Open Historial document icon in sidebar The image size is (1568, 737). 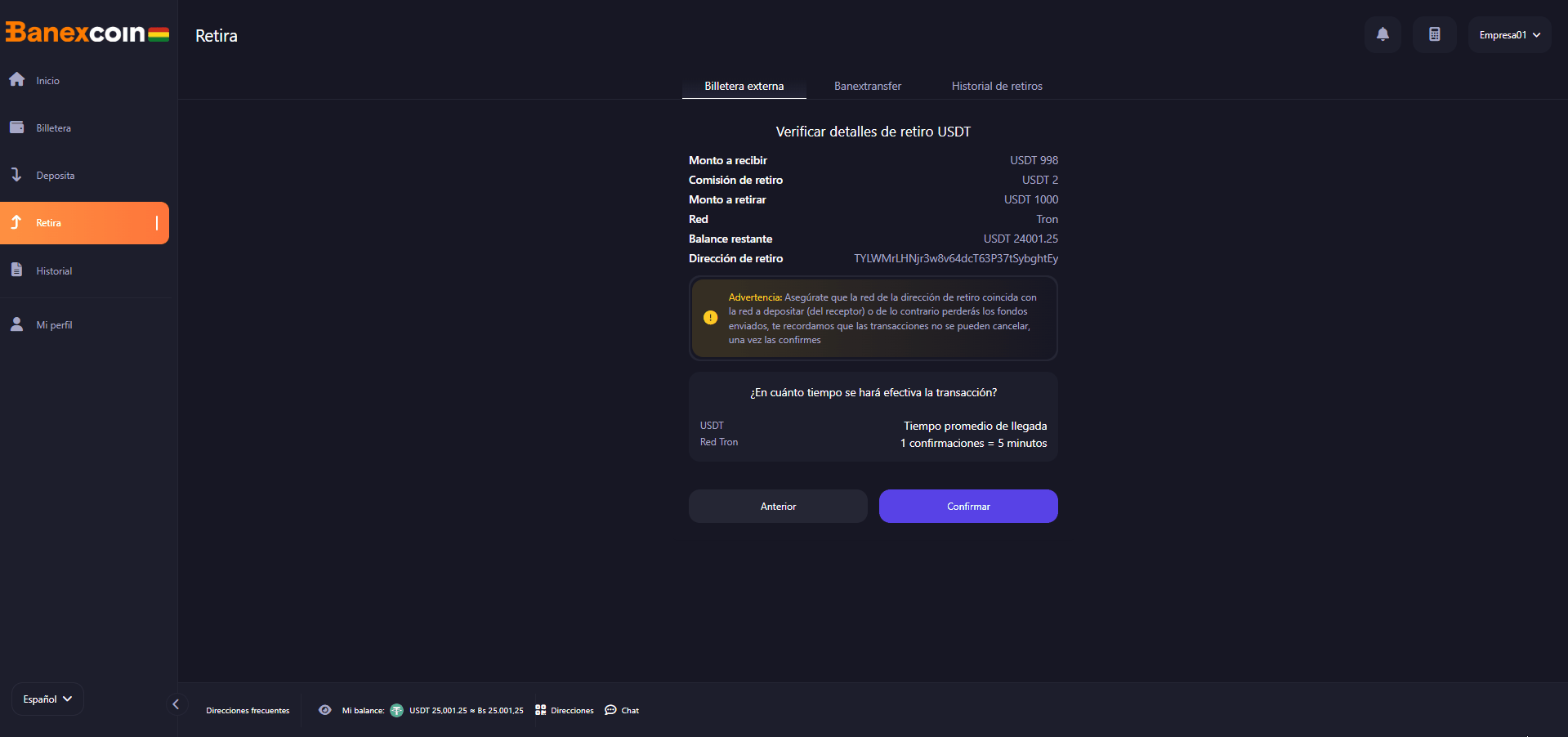point(16,270)
